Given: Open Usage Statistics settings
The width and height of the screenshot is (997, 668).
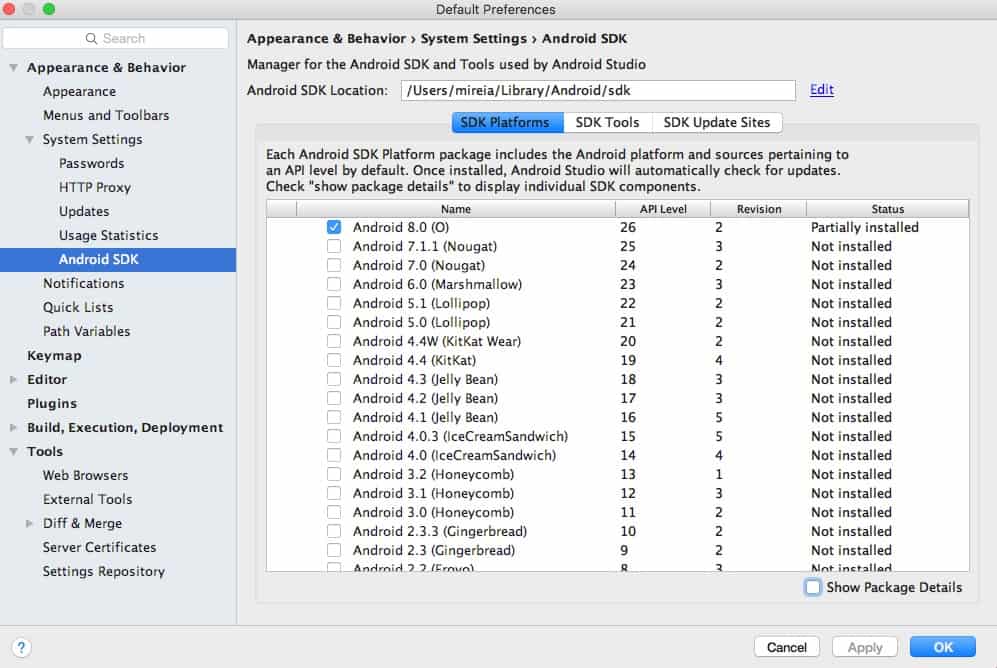Looking at the screenshot, I should tap(109, 236).
